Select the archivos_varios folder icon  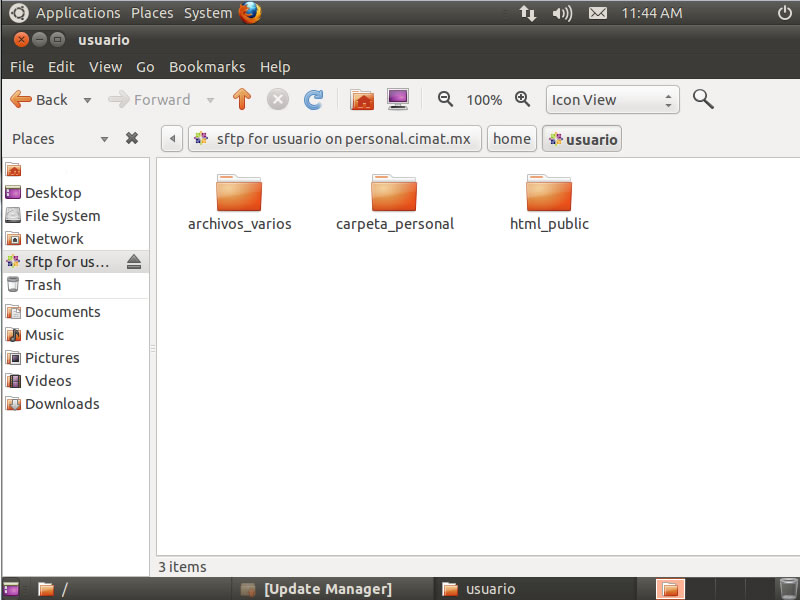point(239,193)
